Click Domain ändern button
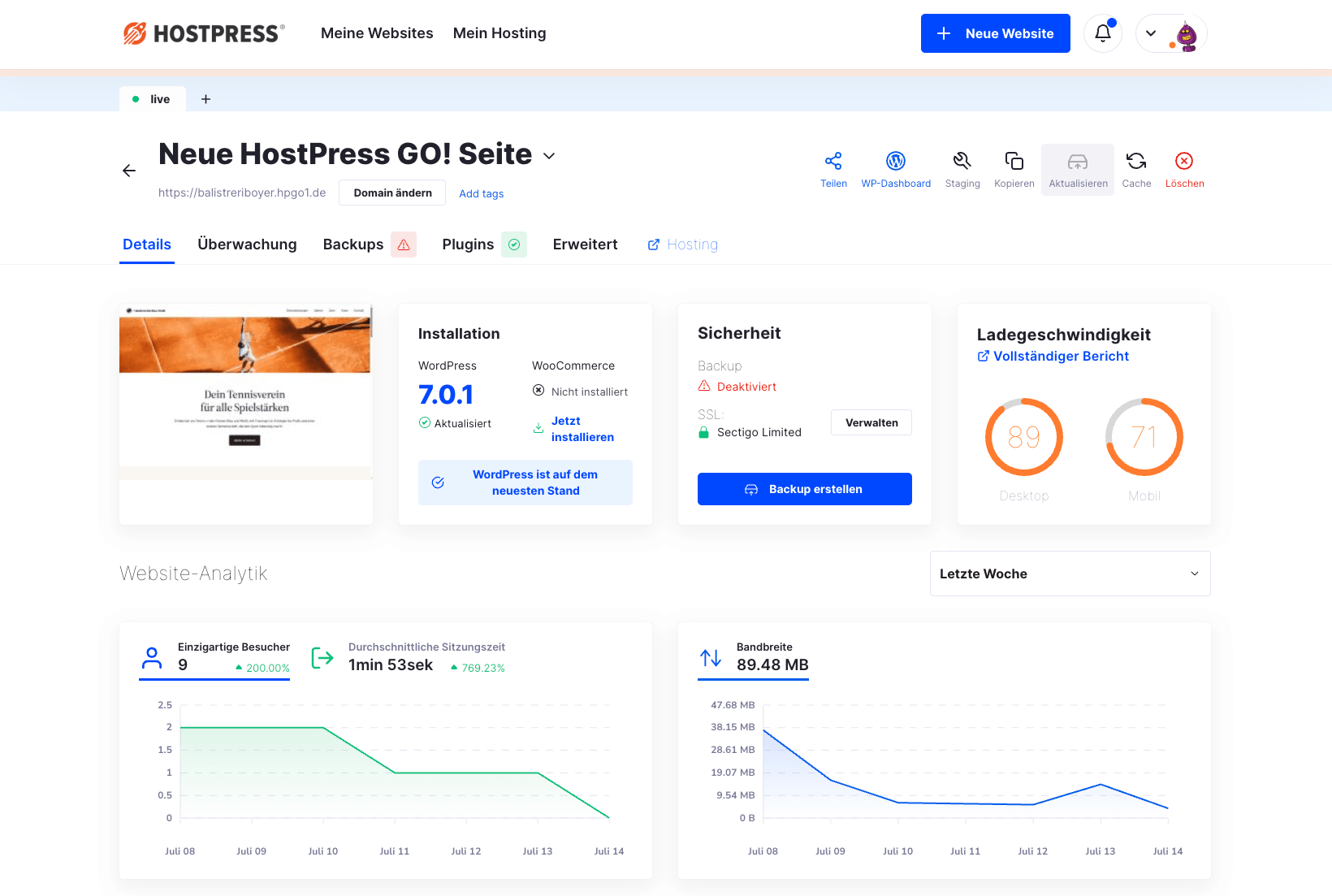 click(392, 193)
